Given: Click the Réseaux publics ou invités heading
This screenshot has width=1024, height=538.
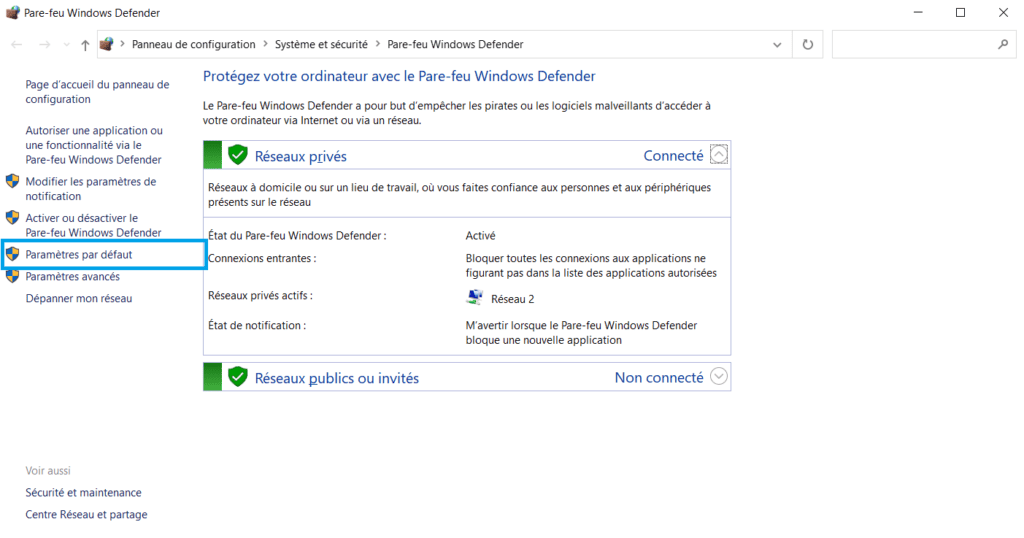Looking at the screenshot, I should click(337, 378).
